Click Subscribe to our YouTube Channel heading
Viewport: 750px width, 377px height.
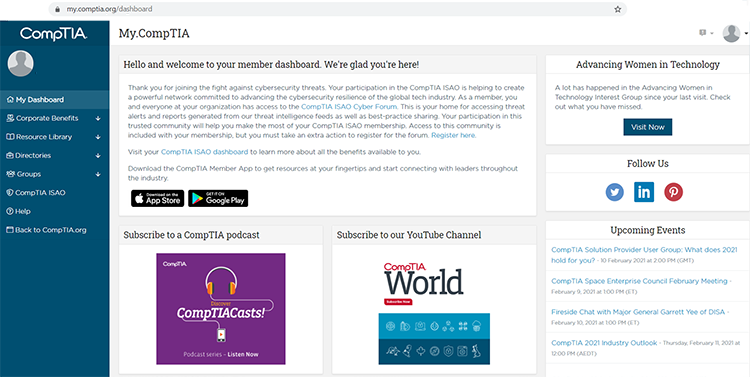coord(409,235)
